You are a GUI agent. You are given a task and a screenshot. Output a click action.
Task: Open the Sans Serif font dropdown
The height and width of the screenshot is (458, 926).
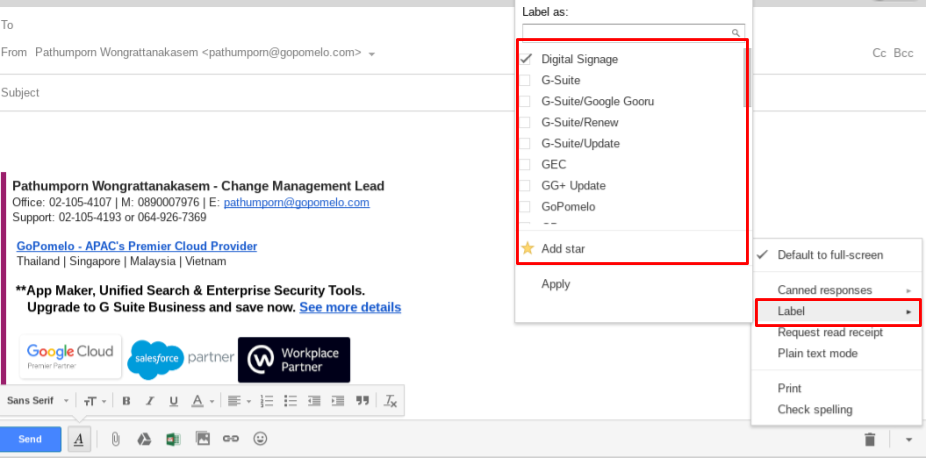[38, 401]
